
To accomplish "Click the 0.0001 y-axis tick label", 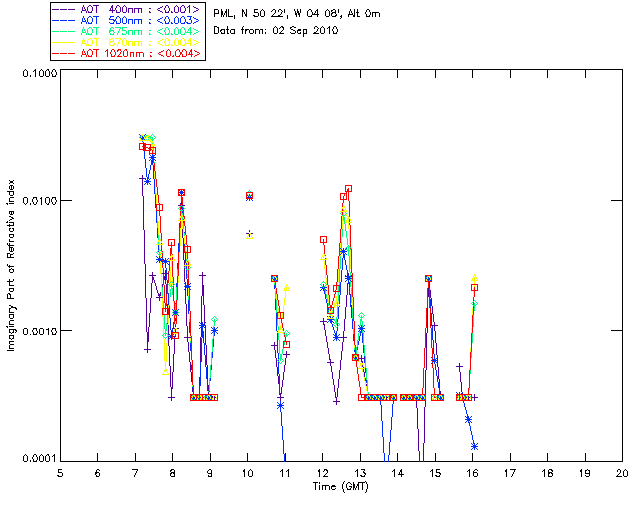I will pyautogui.click(x=37, y=459).
